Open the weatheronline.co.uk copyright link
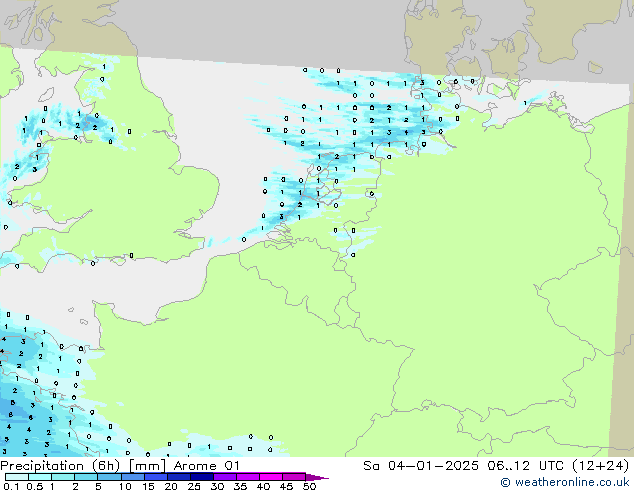 point(564,482)
